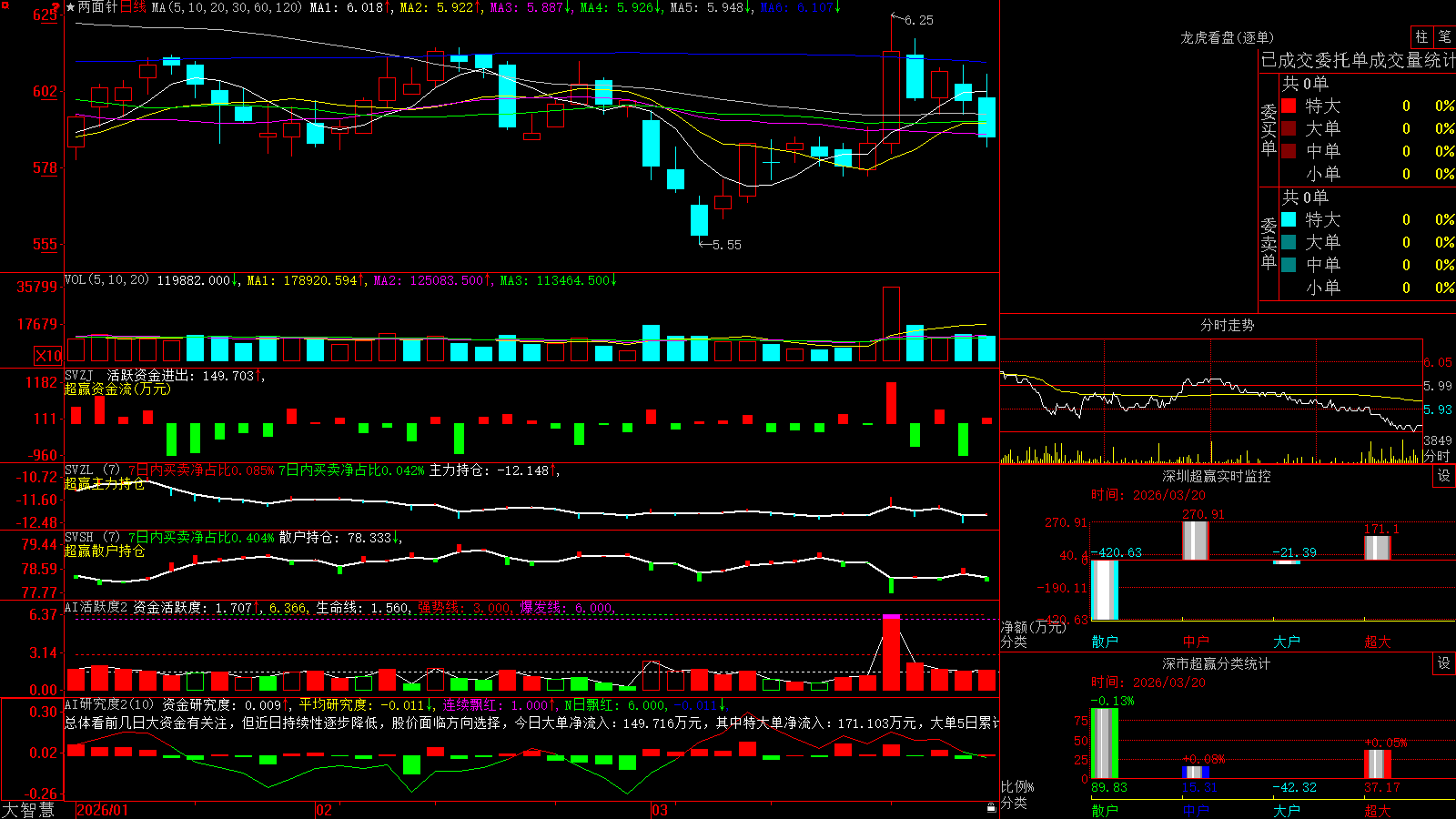Click the teal 大单 sell-order swatch

tap(1289, 242)
